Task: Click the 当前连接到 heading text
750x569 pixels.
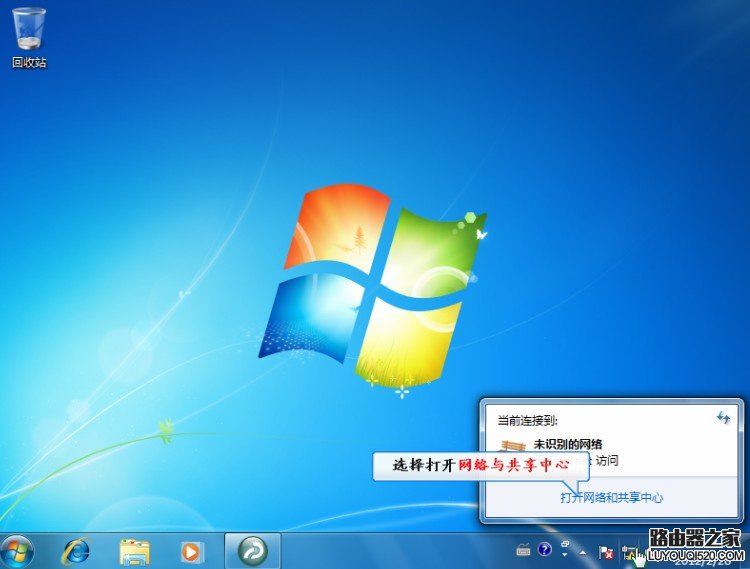Action: pos(527,421)
